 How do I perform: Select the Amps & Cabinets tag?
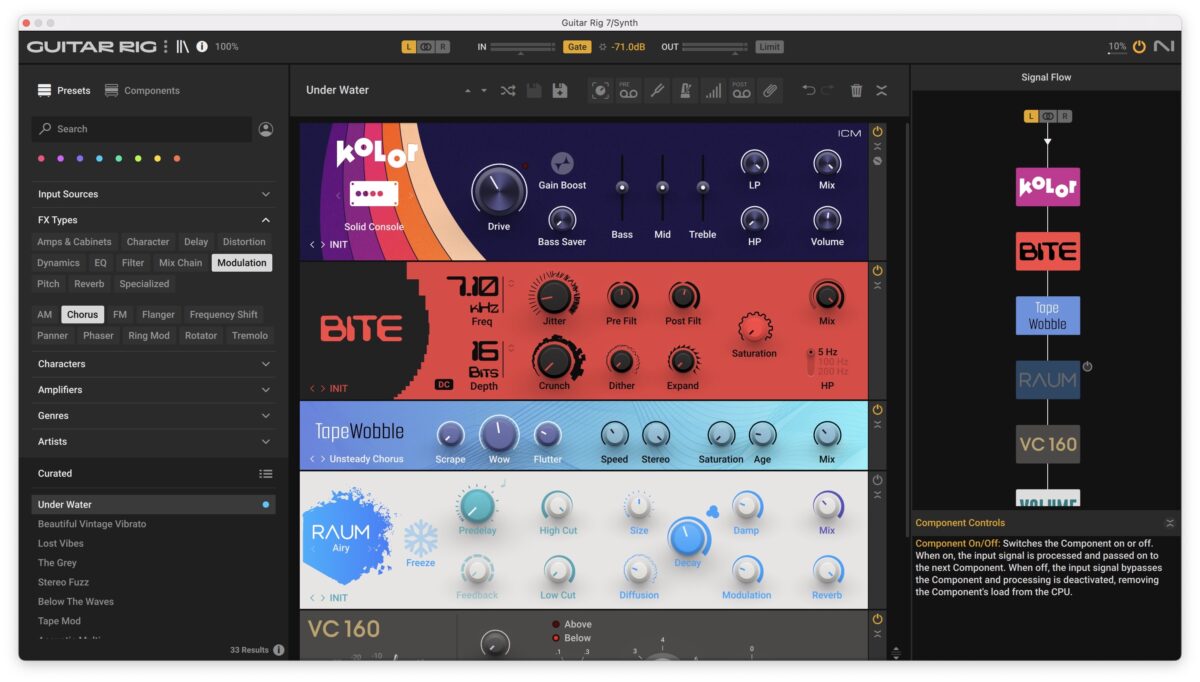74,242
